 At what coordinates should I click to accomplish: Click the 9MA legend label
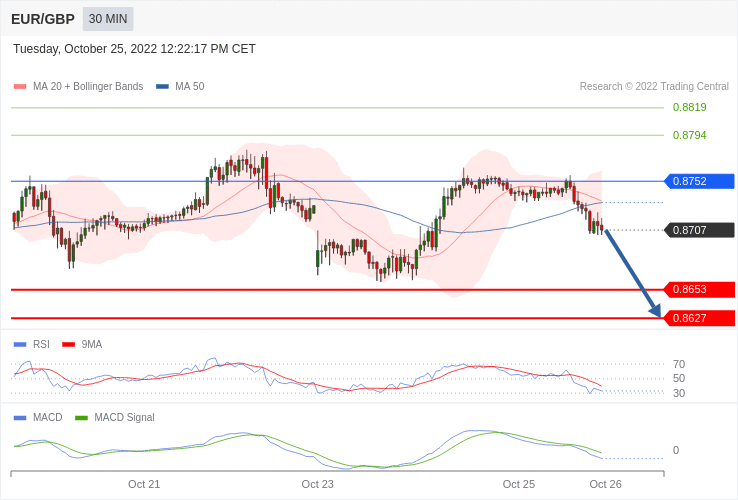[x=92, y=345]
